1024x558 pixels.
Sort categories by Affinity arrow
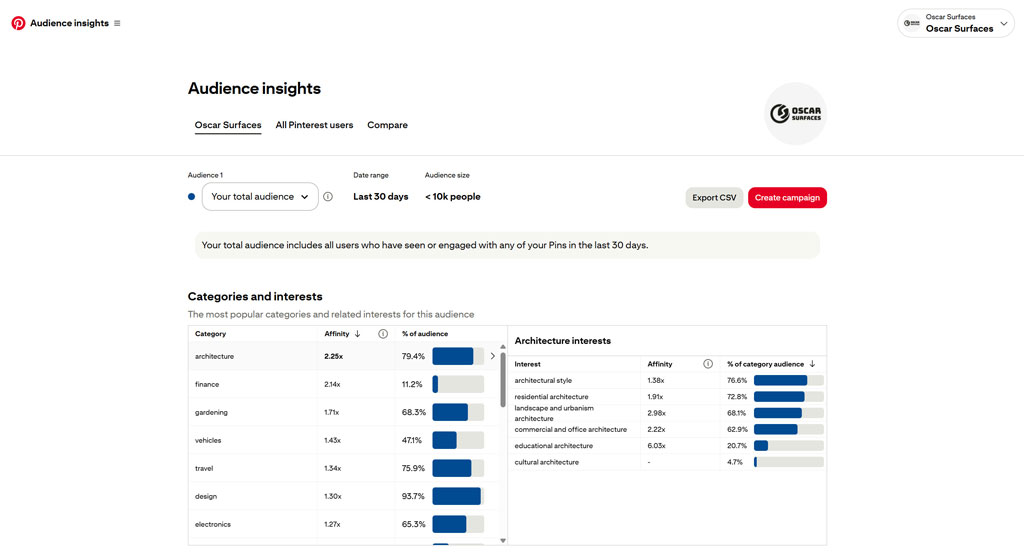tap(358, 334)
